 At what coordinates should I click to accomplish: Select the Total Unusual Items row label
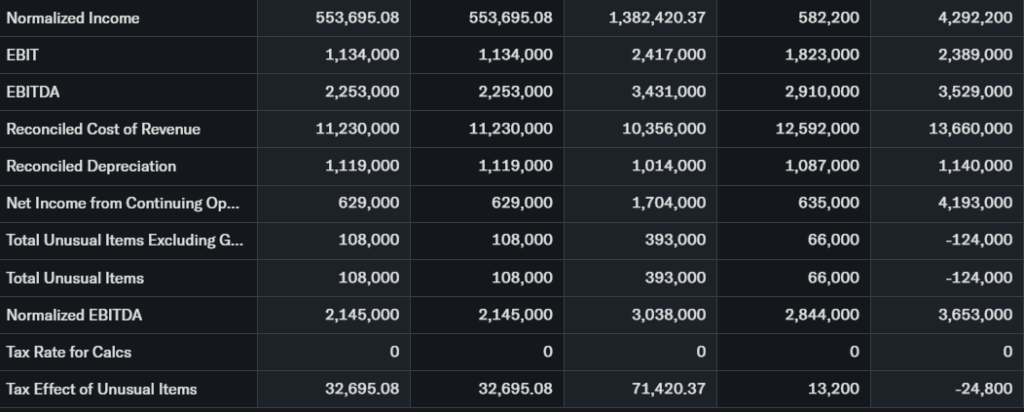pos(75,277)
